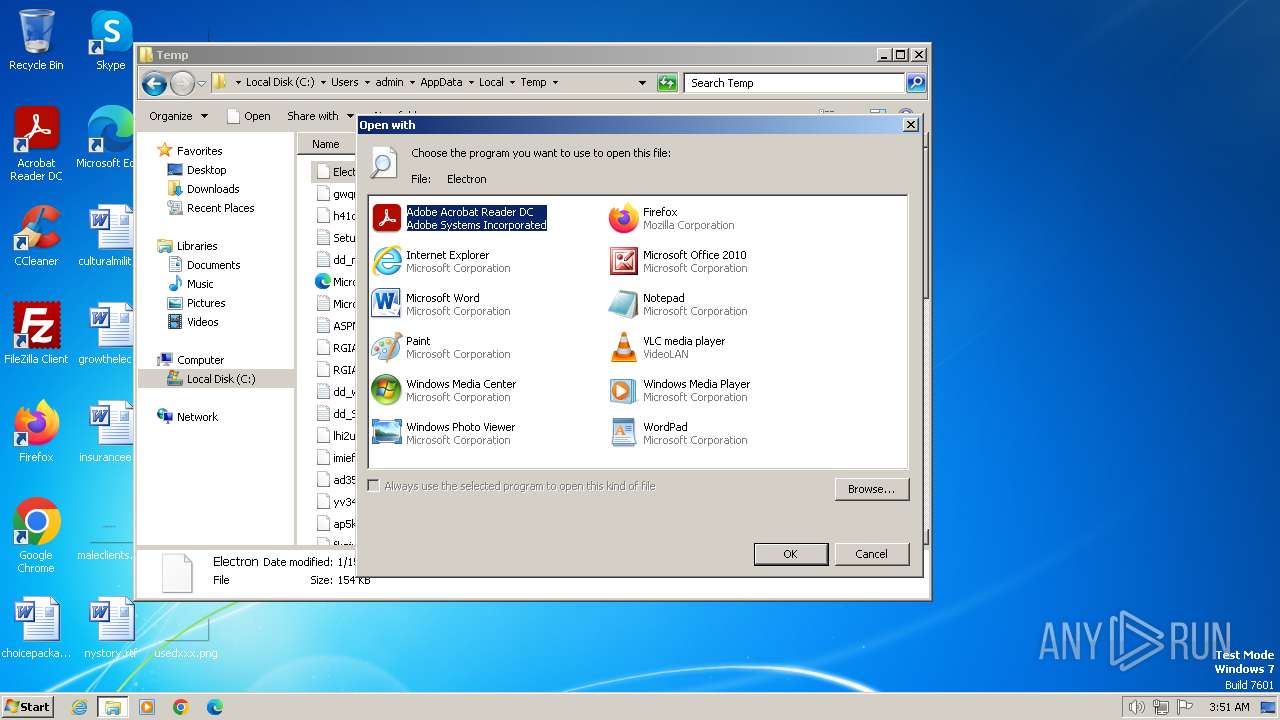
Task: Open FileZilla Client desktop shortcut
Action: [36, 333]
